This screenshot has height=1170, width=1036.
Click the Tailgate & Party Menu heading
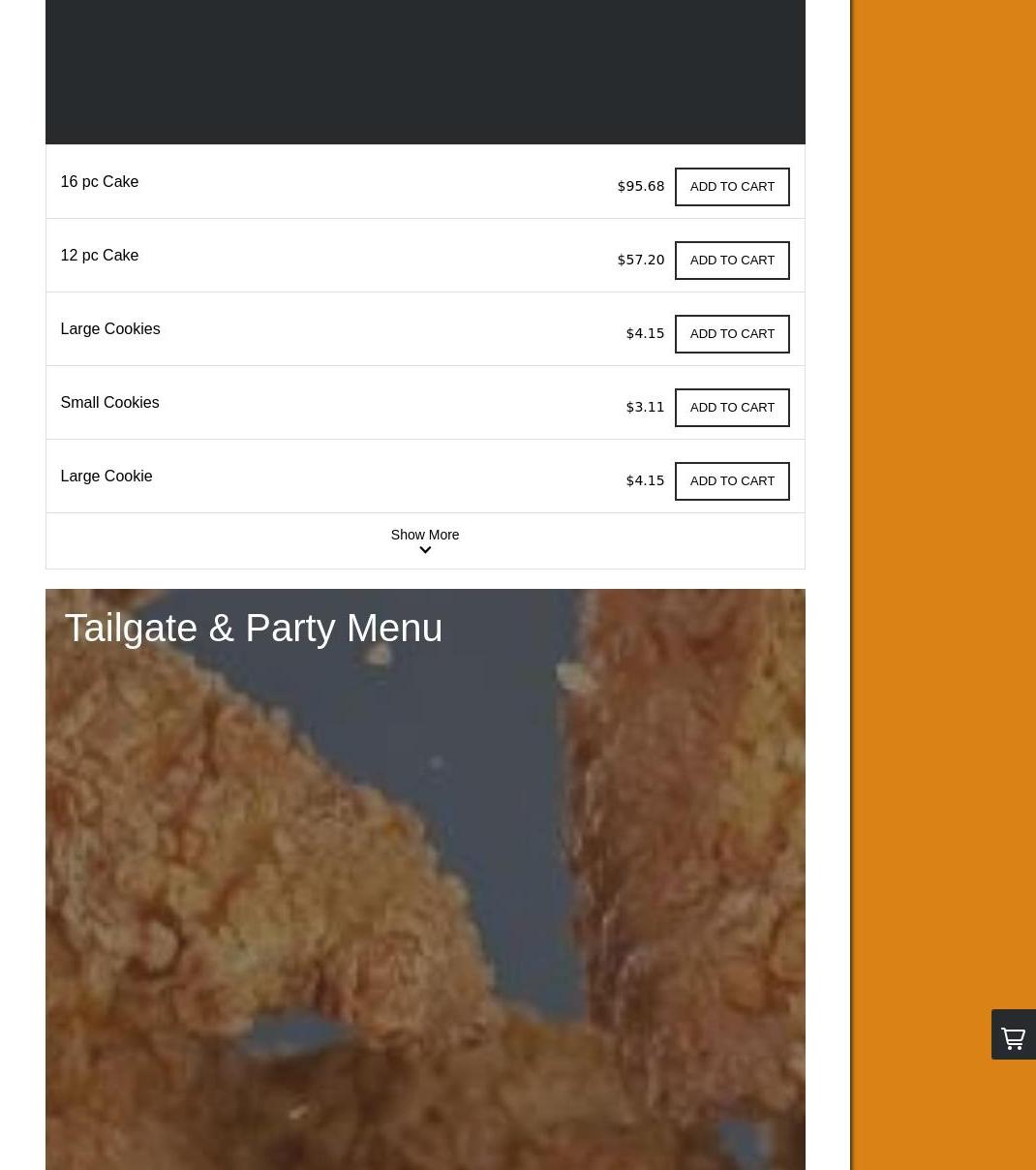tap(253, 628)
